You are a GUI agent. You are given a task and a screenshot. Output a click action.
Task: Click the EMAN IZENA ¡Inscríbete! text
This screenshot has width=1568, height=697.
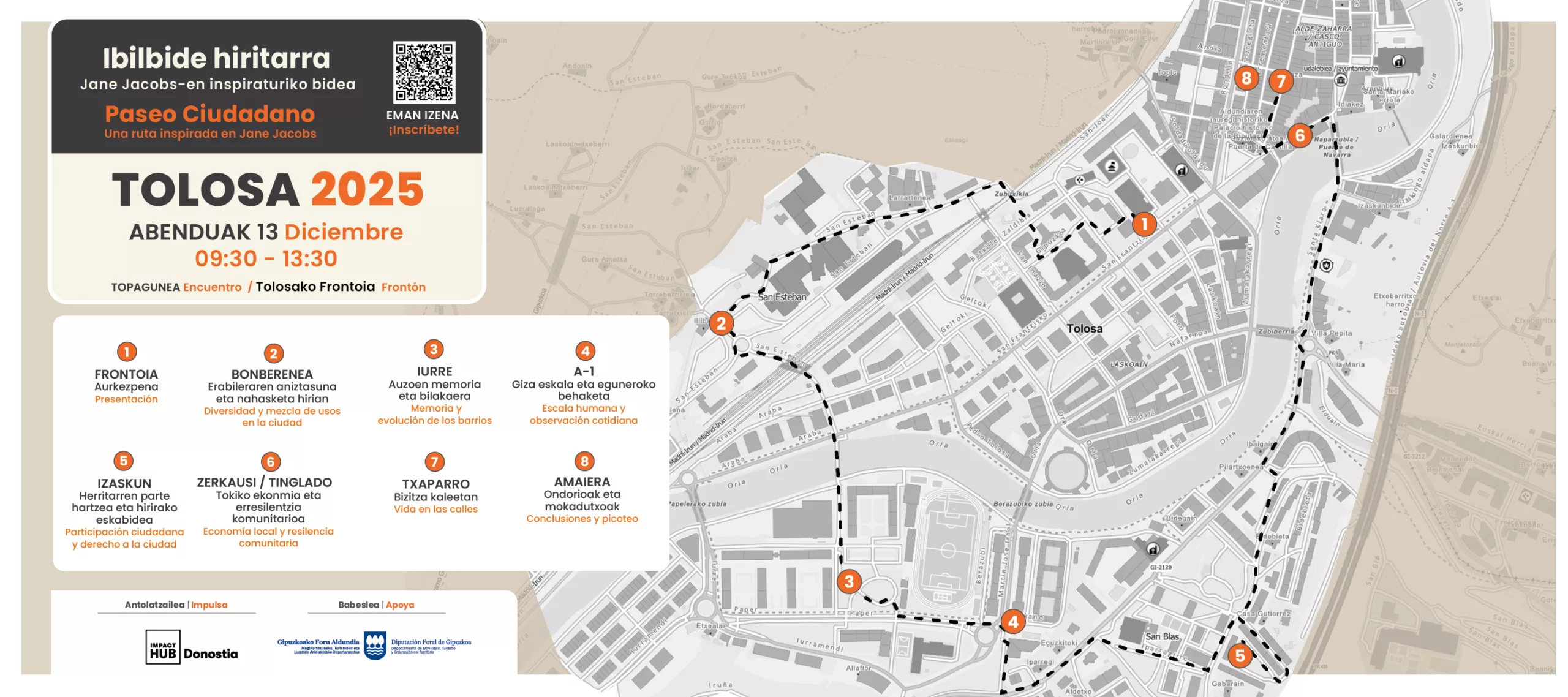(x=423, y=122)
